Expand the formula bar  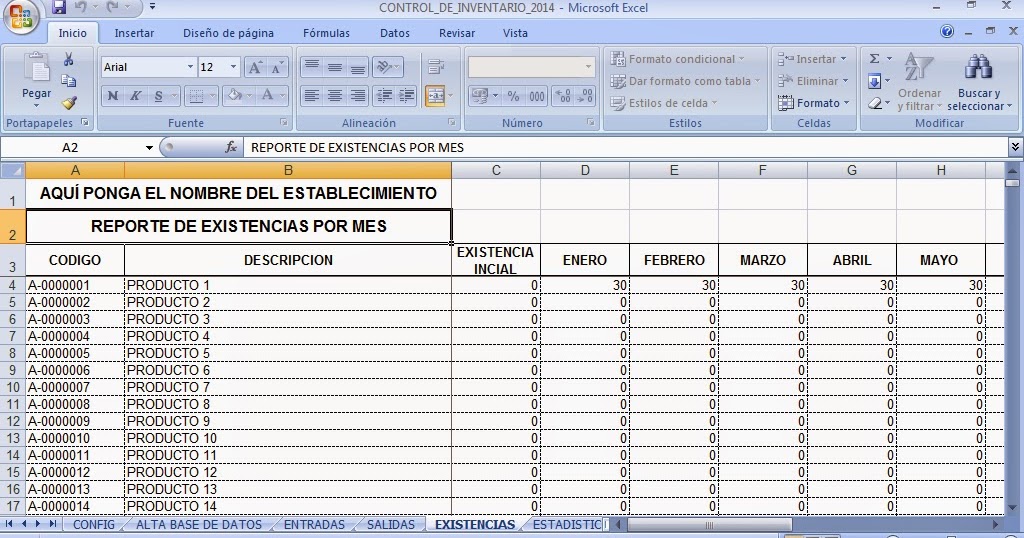coord(1015,147)
